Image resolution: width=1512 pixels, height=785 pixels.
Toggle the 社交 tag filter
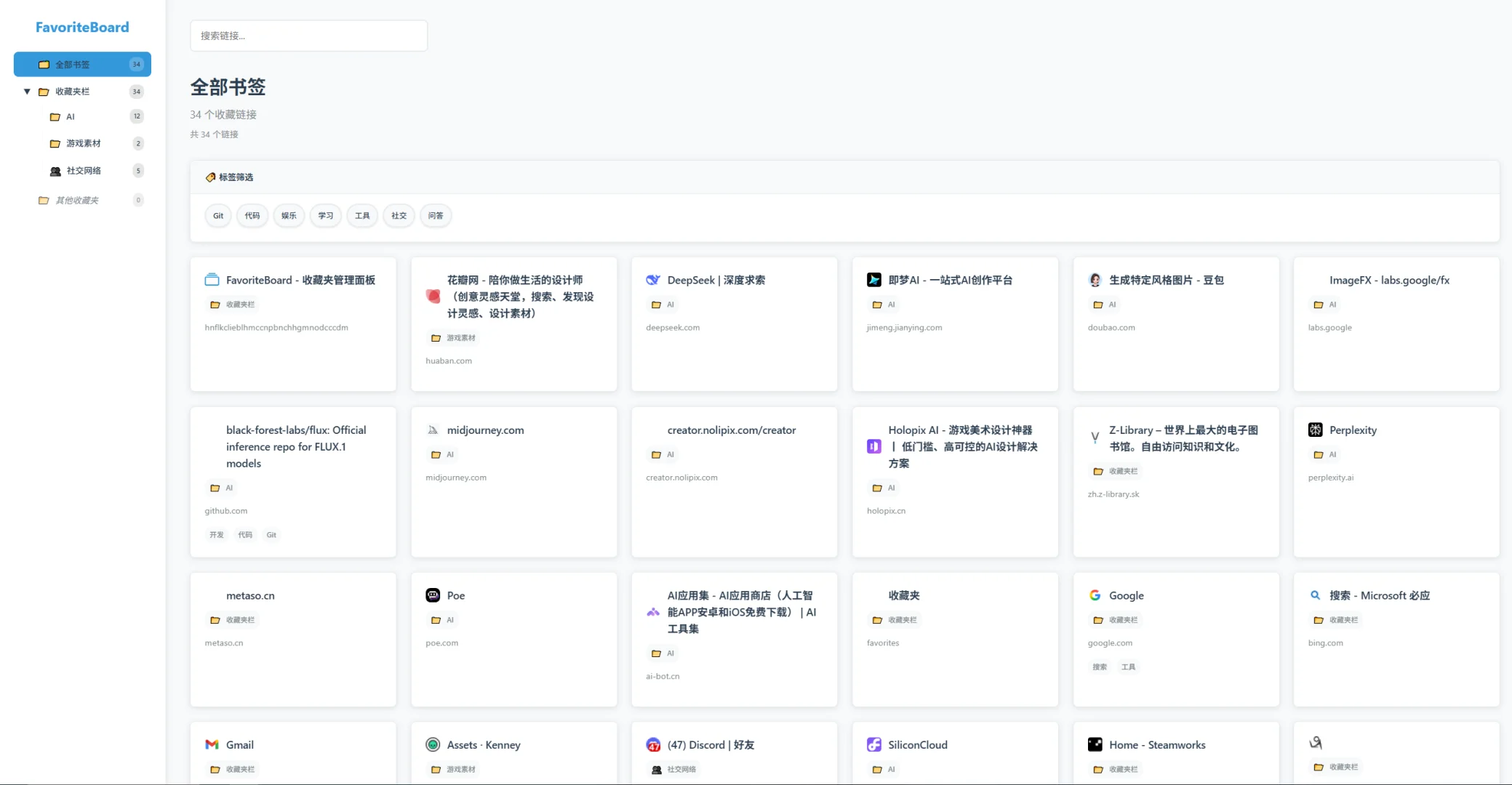(399, 215)
